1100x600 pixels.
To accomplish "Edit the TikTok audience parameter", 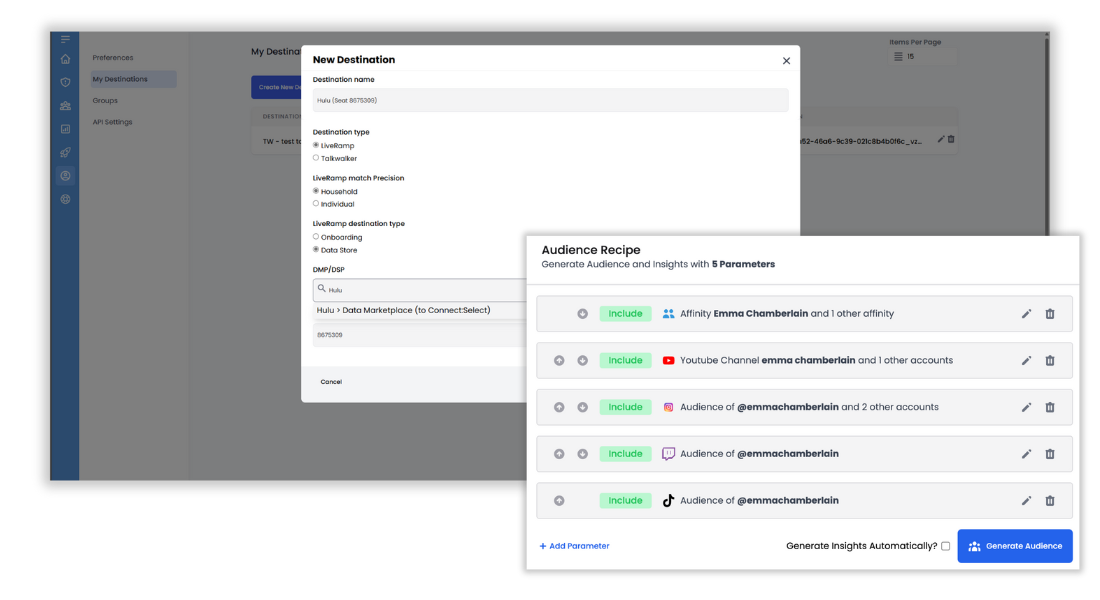I will (1026, 501).
